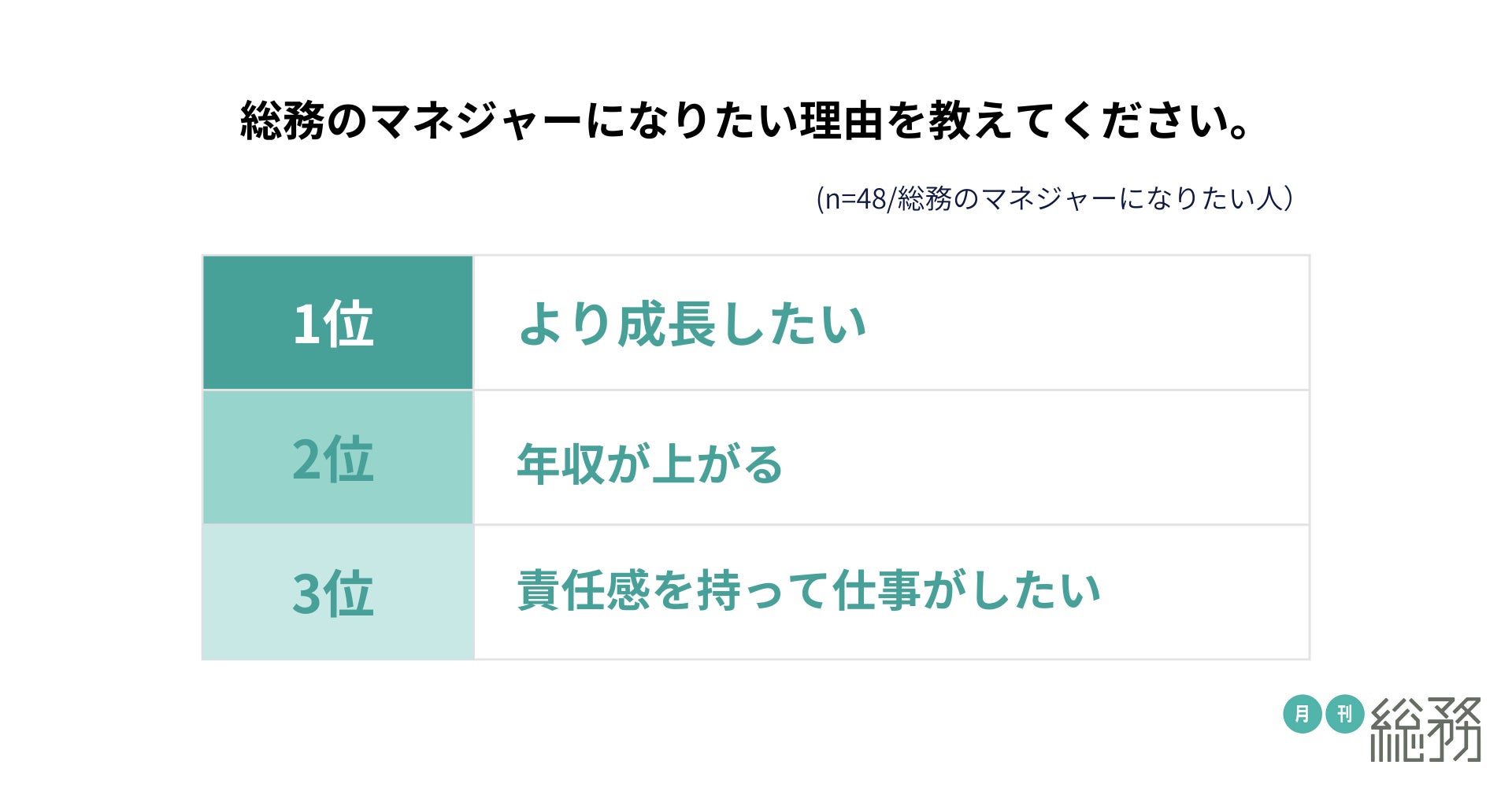
Task: Select the light green 3位 rank cell
Action: point(337,593)
